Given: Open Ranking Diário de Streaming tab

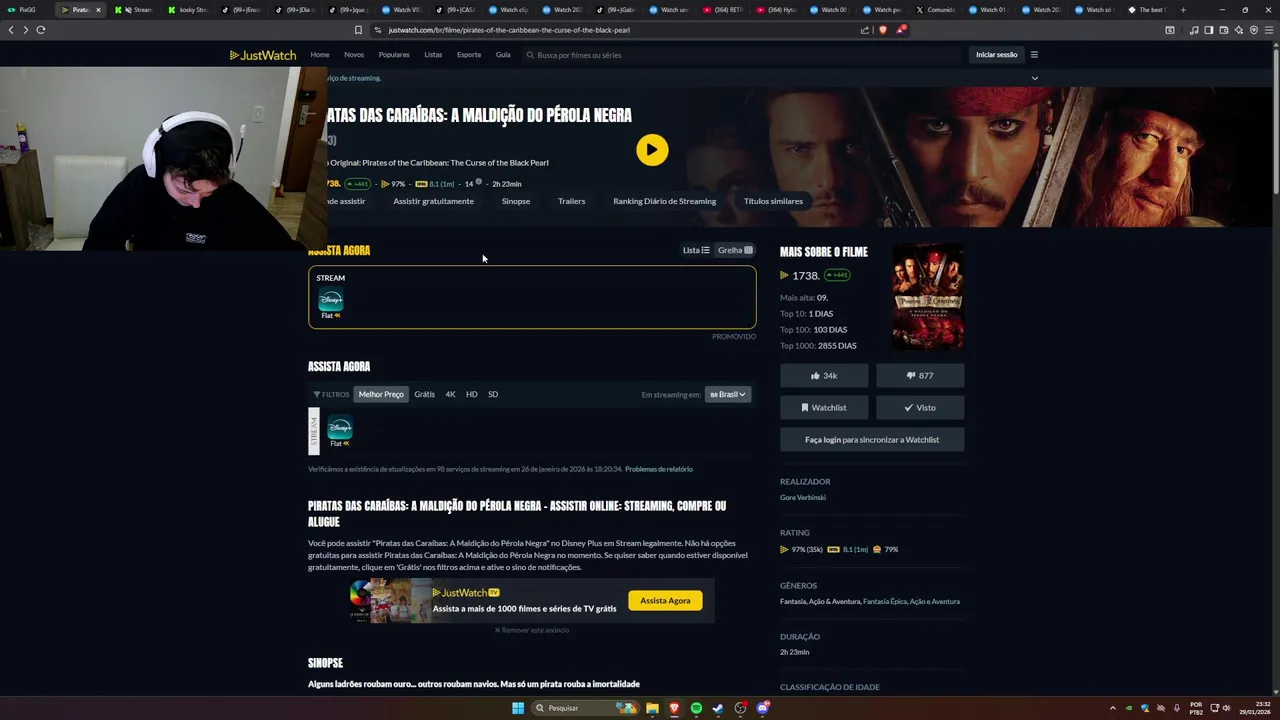Looking at the screenshot, I should pos(665,201).
